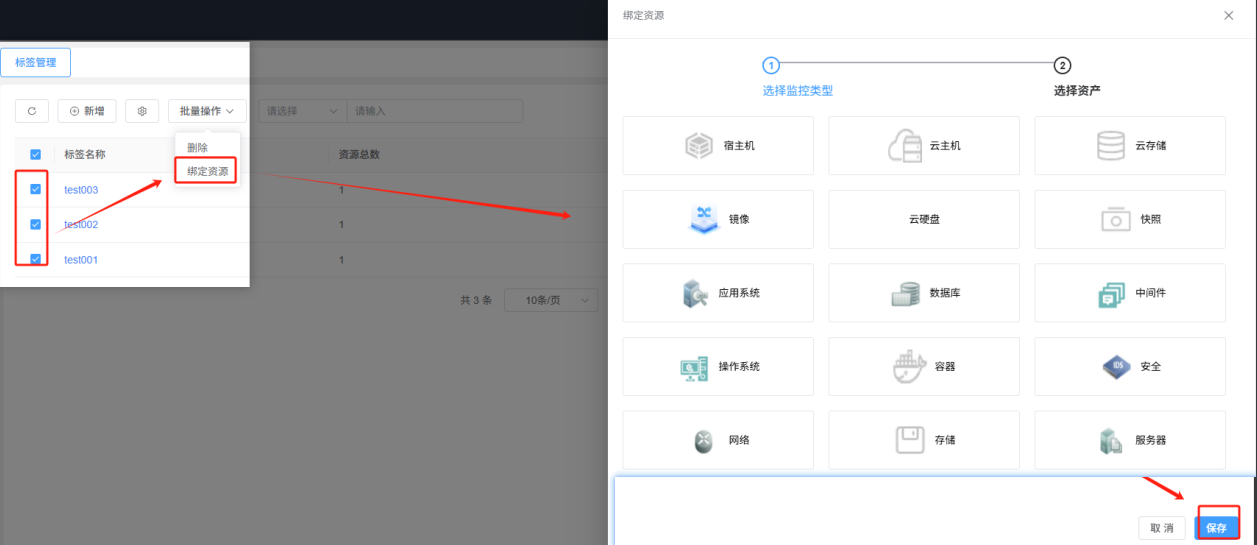Choose the 镜像 image icon
The width and height of the screenshot is (1257, 545).
pos(704,219)
